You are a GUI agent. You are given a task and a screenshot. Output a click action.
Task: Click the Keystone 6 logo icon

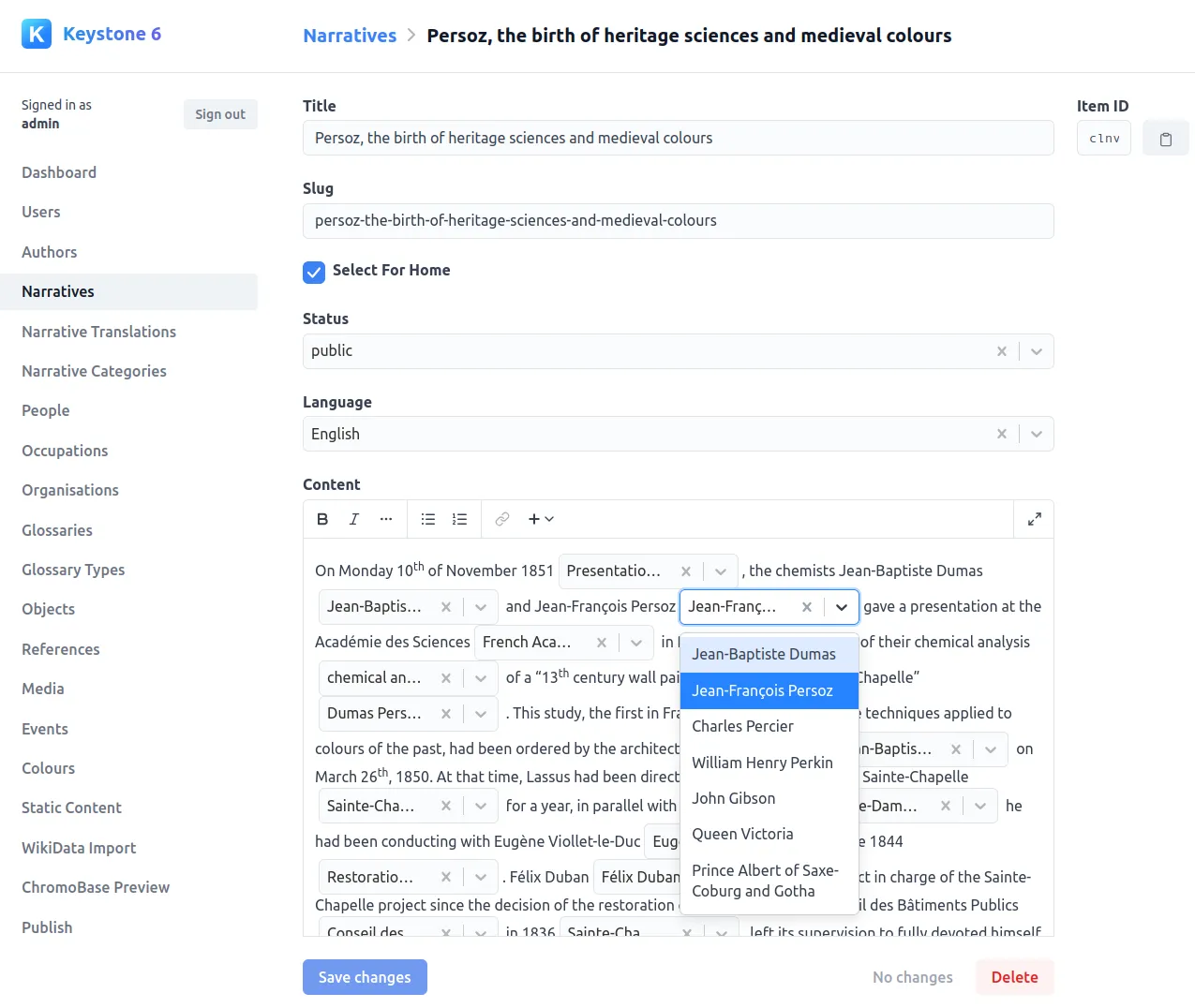click(x=37, y=34)
